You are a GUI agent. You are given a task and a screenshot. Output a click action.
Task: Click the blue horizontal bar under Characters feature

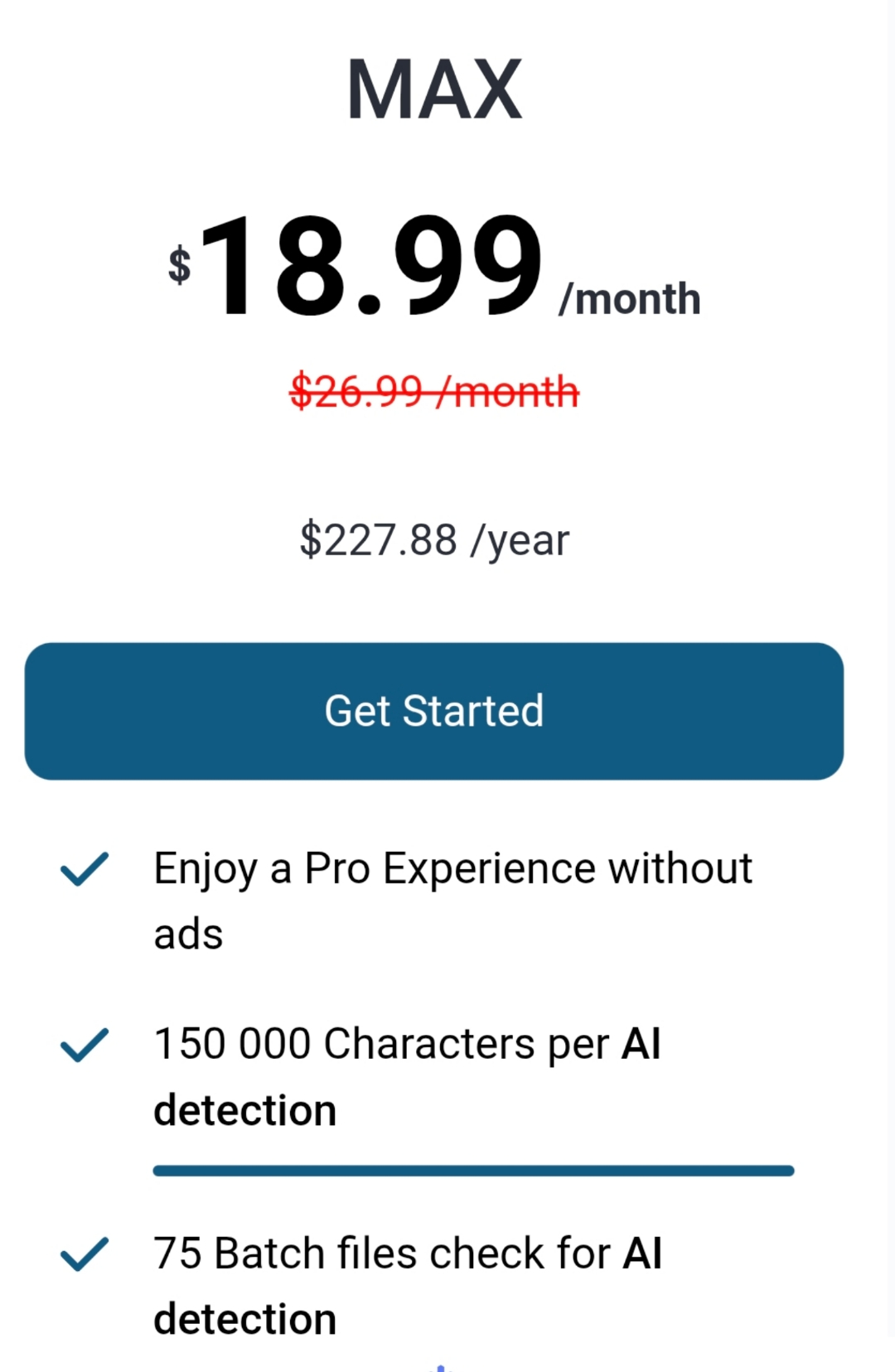tap(473, 1171)
